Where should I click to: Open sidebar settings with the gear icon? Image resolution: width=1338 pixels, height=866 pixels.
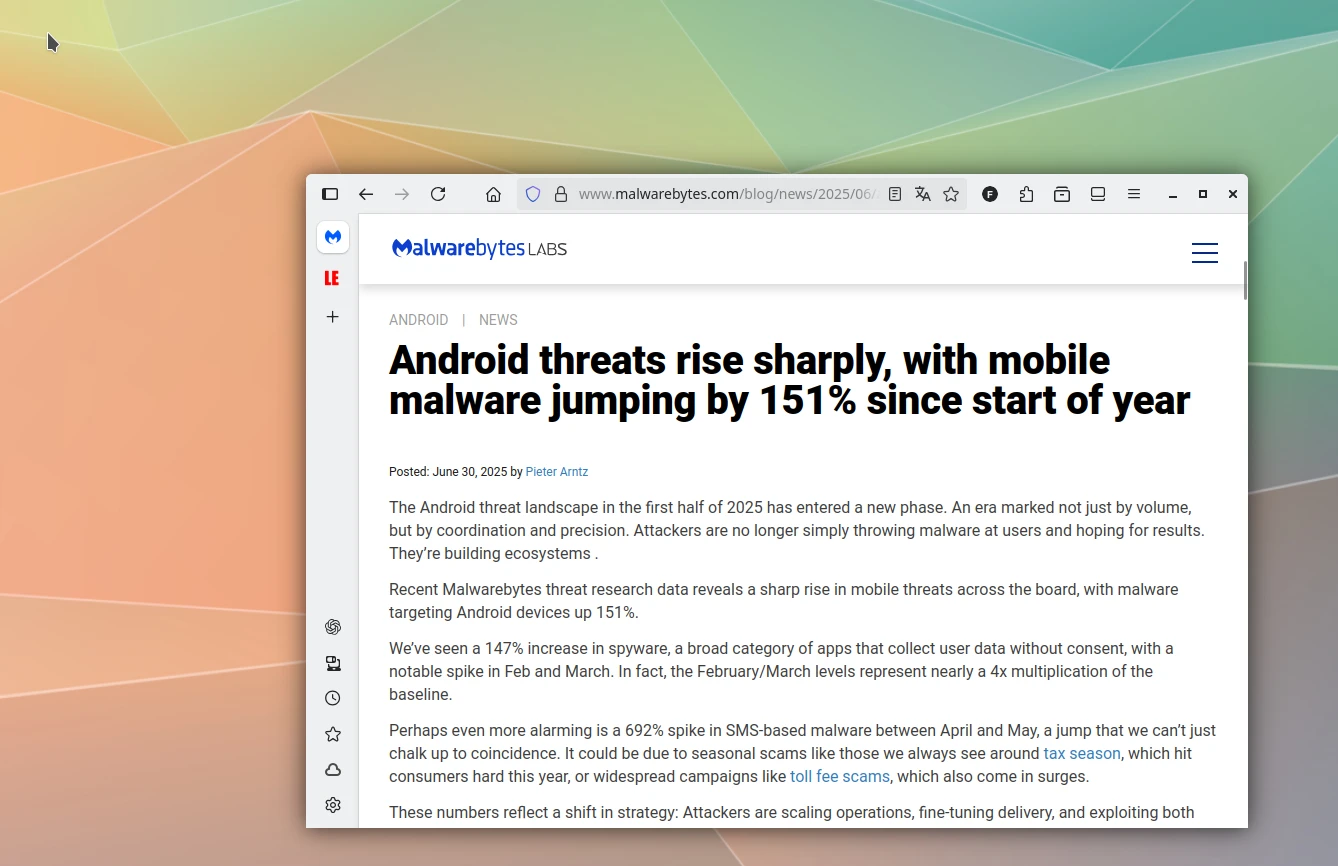coord(332,805)
